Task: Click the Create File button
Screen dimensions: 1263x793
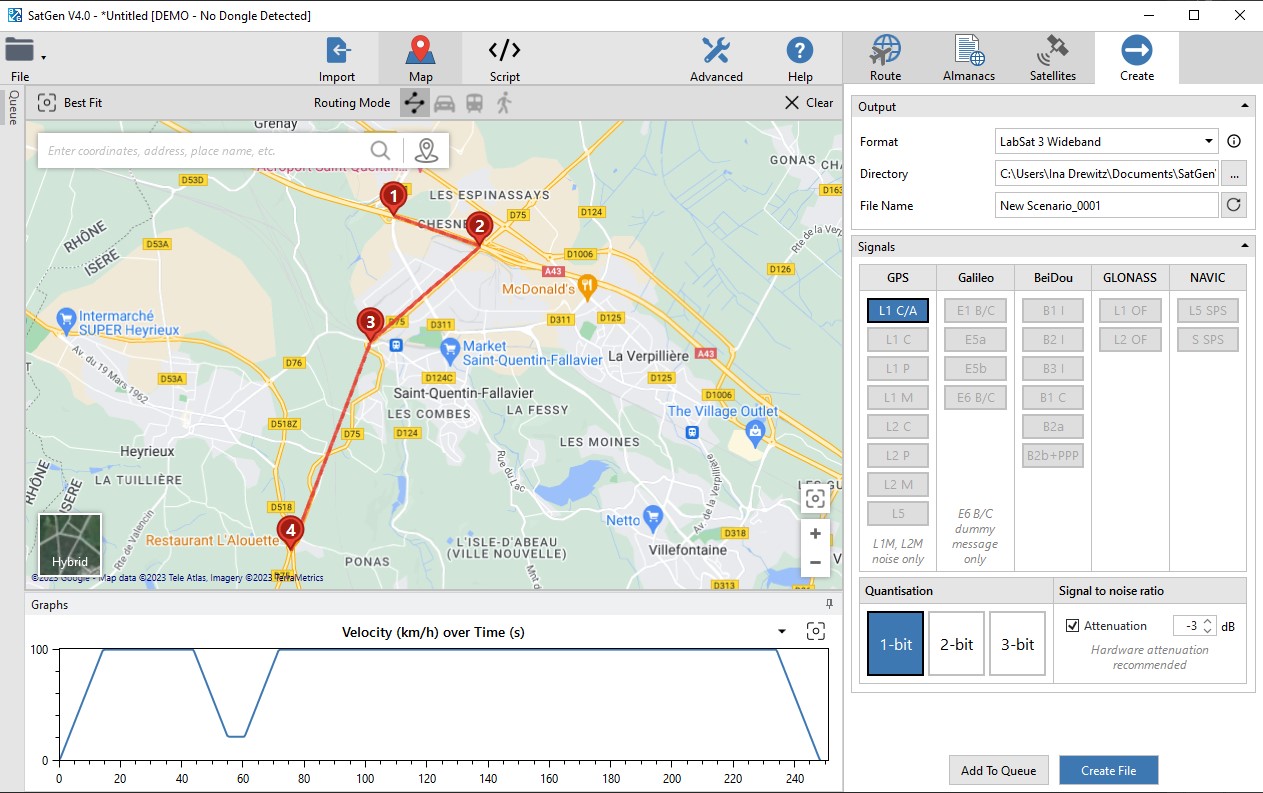Action: (x=1108, y=770)
